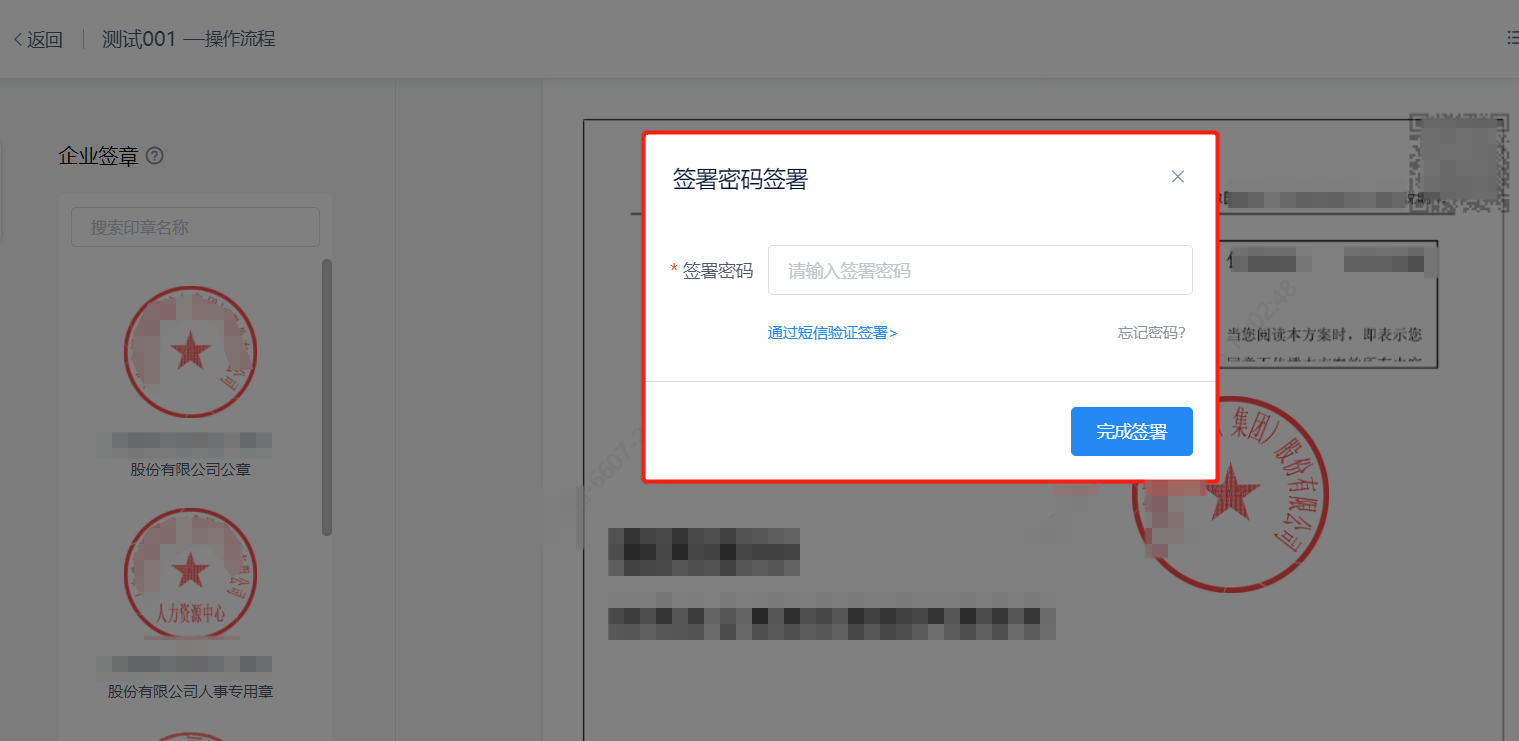
Task: Click the 忘记密码? link
Action: pyautogui.click(x=1151, y=333)
